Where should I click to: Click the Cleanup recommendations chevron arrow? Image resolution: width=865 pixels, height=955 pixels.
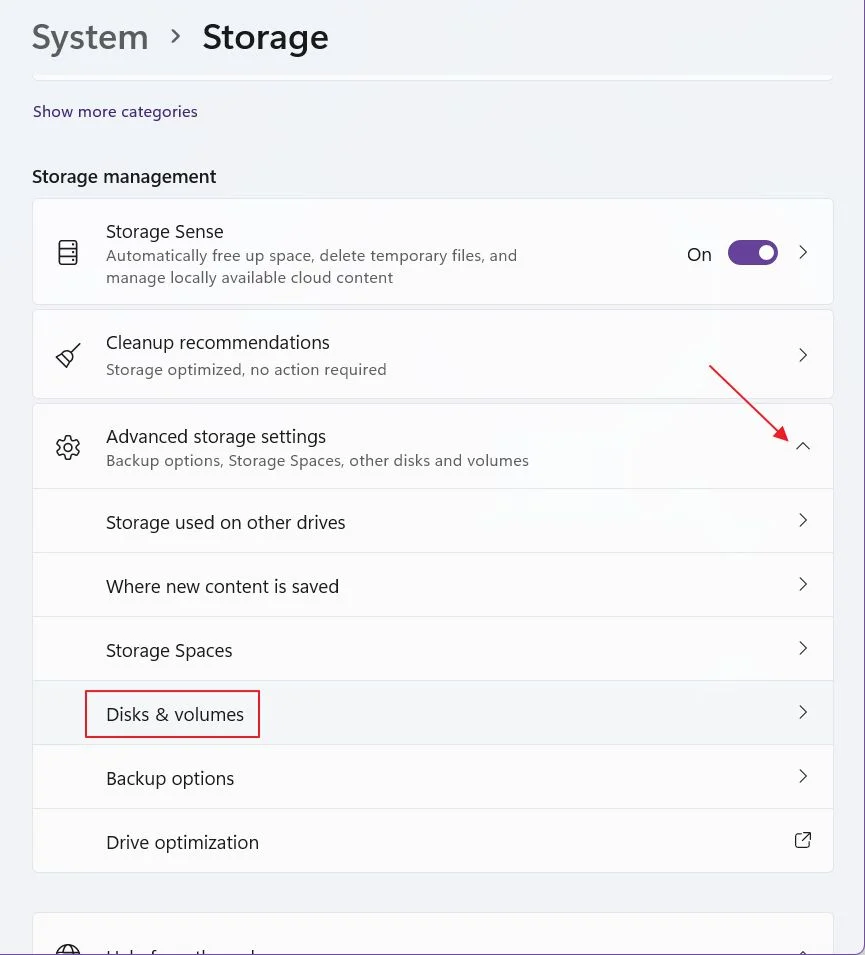pos(803,355)
